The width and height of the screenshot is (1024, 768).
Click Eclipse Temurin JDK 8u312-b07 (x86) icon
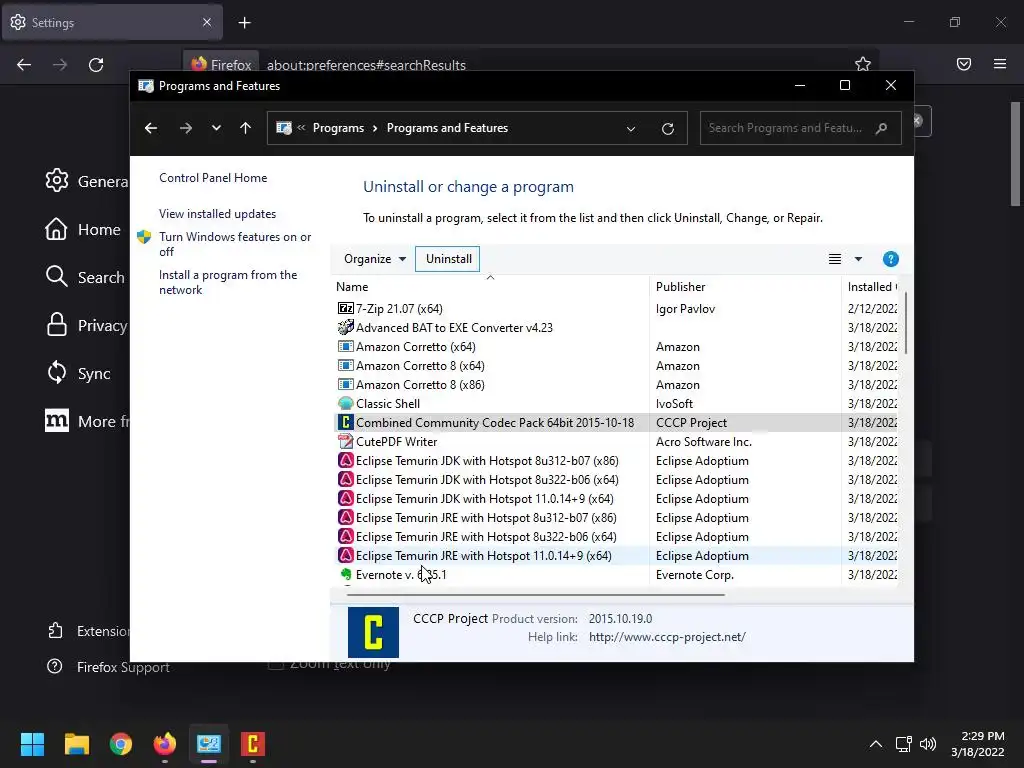coord(345,460)
